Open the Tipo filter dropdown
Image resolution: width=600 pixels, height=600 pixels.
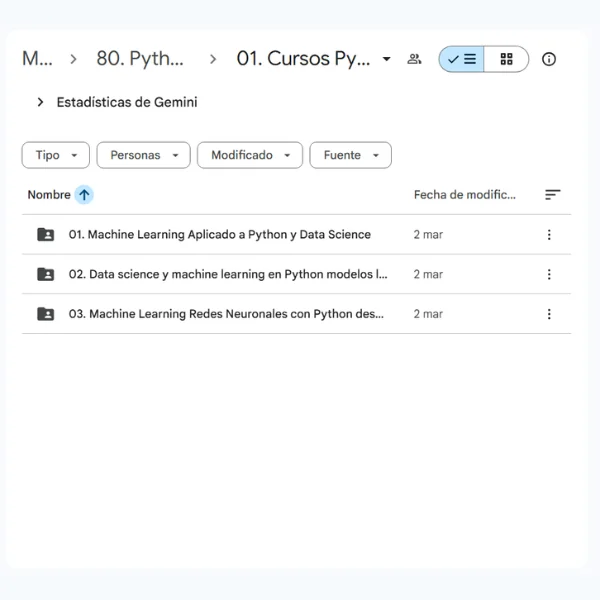coord(55,155)
